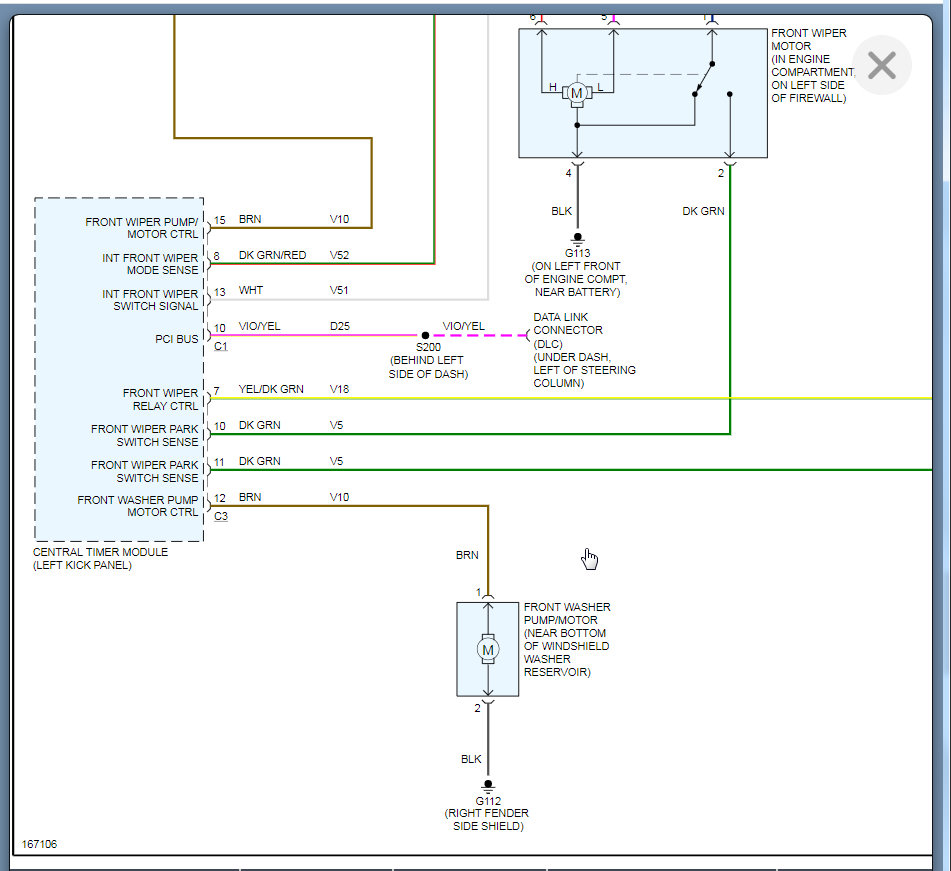The image size is (951, 871).
Task: Click the 'H' high-speed terminal label
Action: pos(553,87)
